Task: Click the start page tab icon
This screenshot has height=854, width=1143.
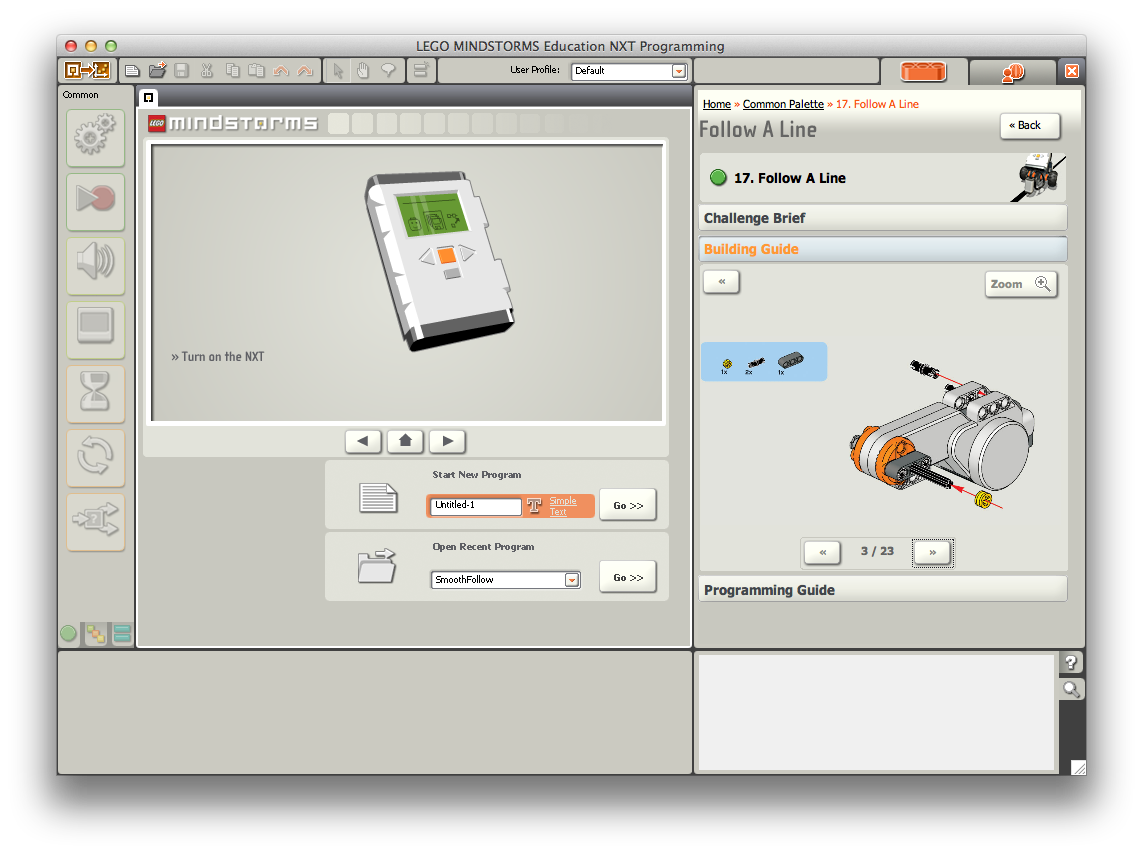Action: [x=148, y=97]
